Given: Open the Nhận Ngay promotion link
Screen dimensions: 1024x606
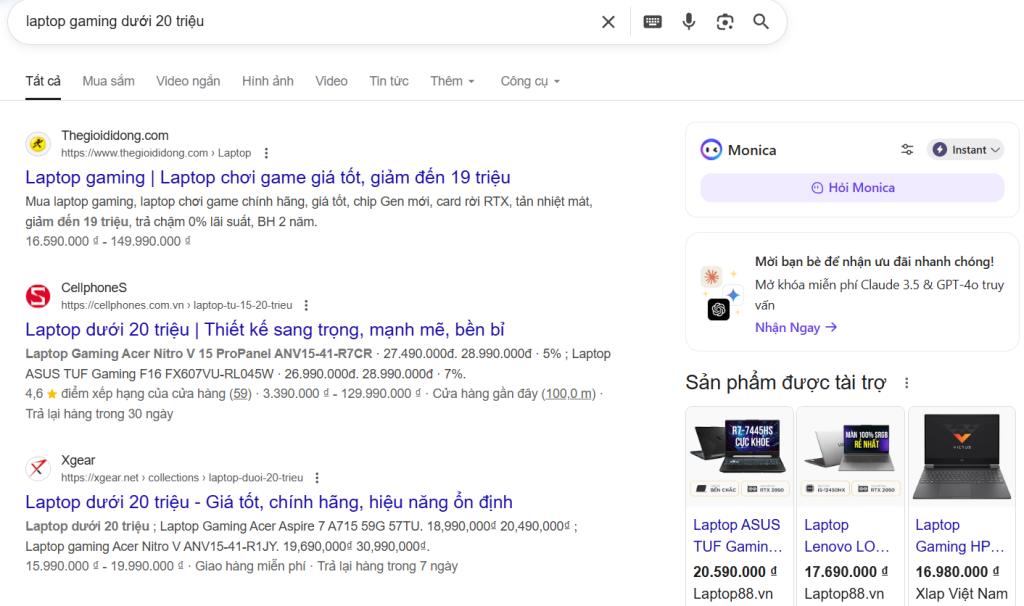Looking at the screenshot, I should pyautogui.click(x=795, y=327).
